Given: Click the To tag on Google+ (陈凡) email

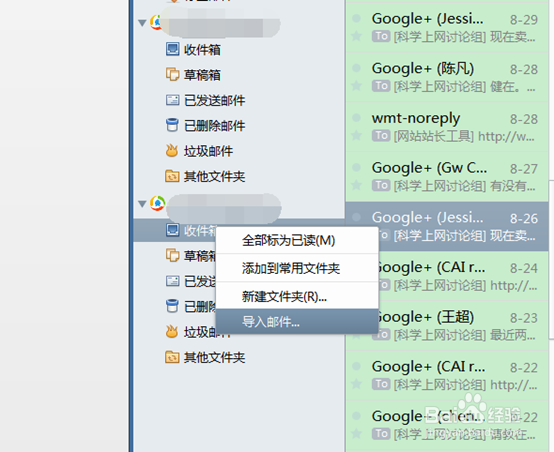Looking at the screenshot, I should click(381, 86).
